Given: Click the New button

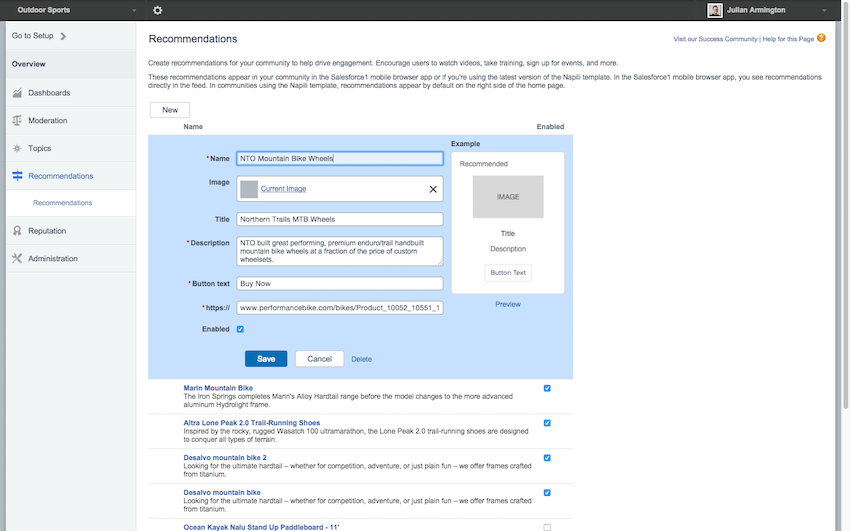Looking at the screenshot, I should click(170, 110).
